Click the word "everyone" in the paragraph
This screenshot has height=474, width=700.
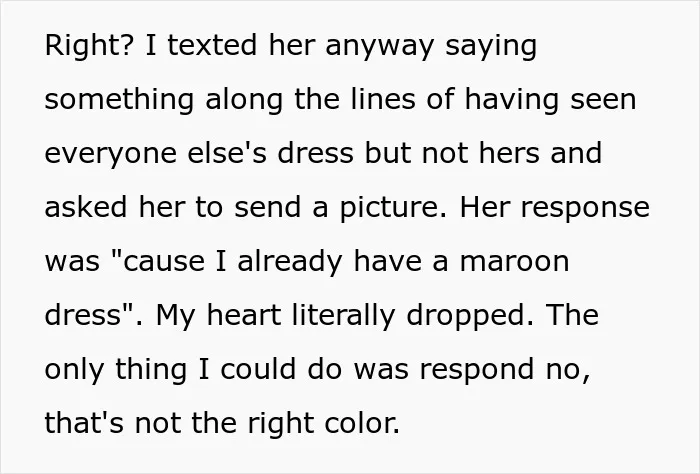click(x=111, y=154)
